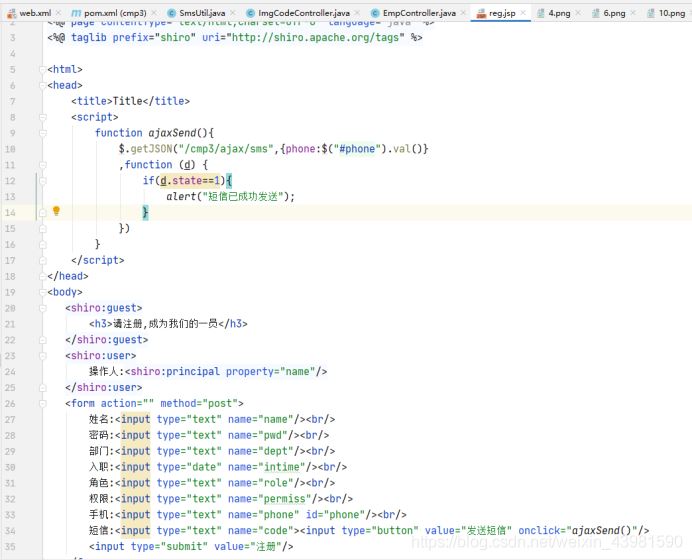Click the name="dept" attribute on line 29
The height and width of the screenshot is (560, 692).
coord(261,451)
